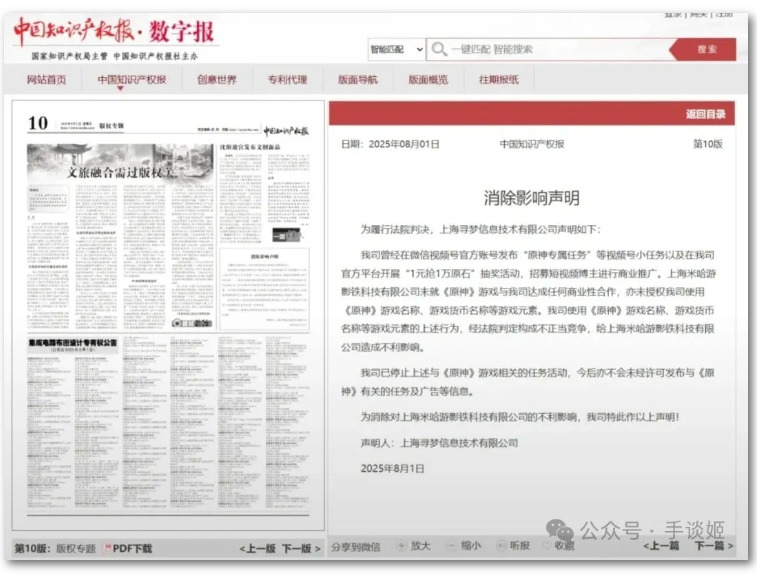Go to the 版面导航 tab
The width and height of the screenshot is (763, 575).
point(358,79)
